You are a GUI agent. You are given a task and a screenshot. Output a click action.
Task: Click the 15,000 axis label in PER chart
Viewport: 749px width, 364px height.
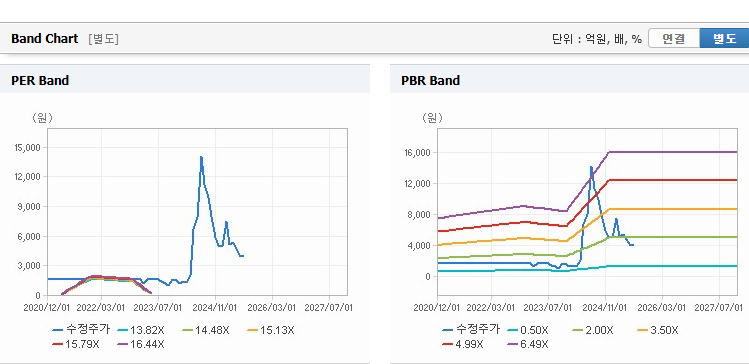click(28, 148)
